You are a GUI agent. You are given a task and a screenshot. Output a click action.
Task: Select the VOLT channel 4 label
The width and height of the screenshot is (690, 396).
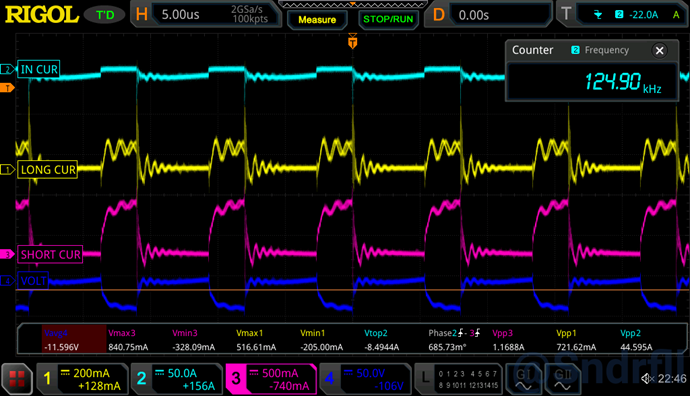[33, 280]
